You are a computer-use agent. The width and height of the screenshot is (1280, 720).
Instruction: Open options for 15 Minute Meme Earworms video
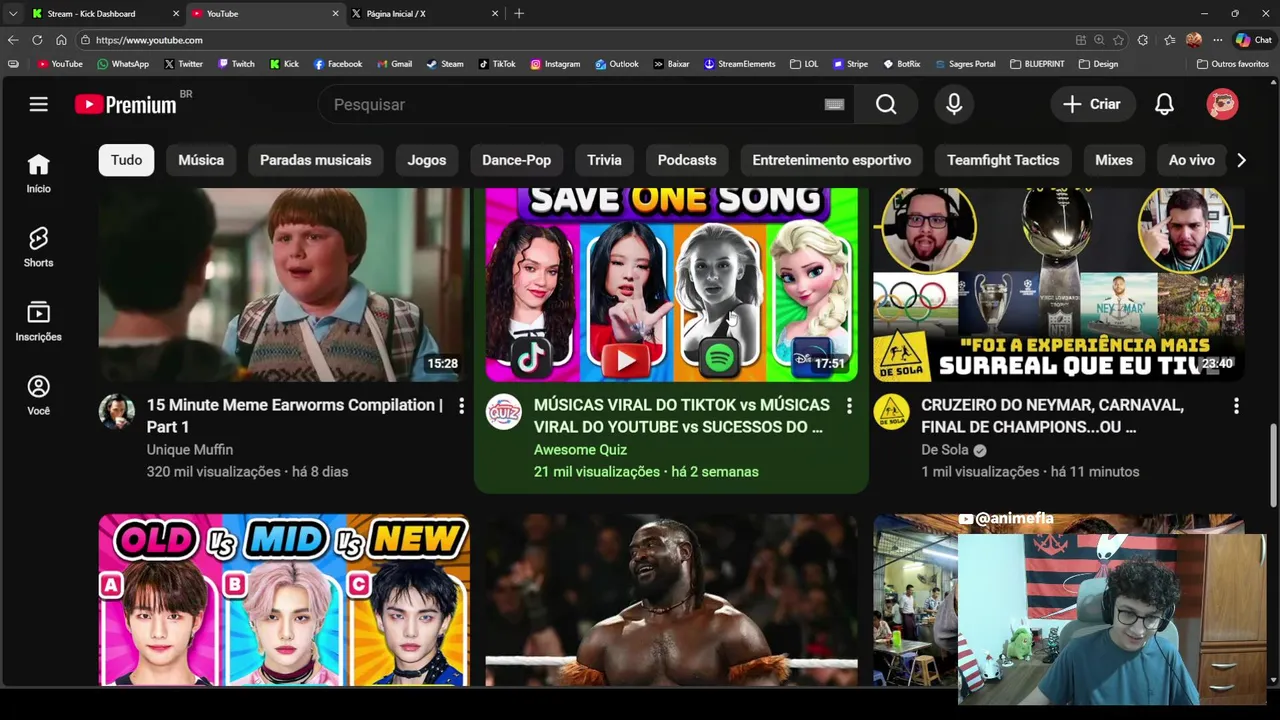(x=461, y=406)
